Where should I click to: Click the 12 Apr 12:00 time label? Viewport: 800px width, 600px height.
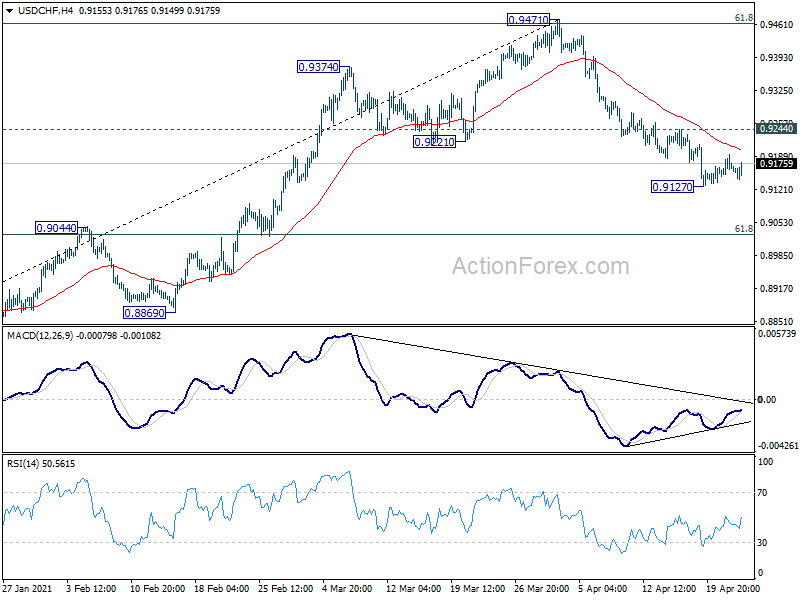669,588
